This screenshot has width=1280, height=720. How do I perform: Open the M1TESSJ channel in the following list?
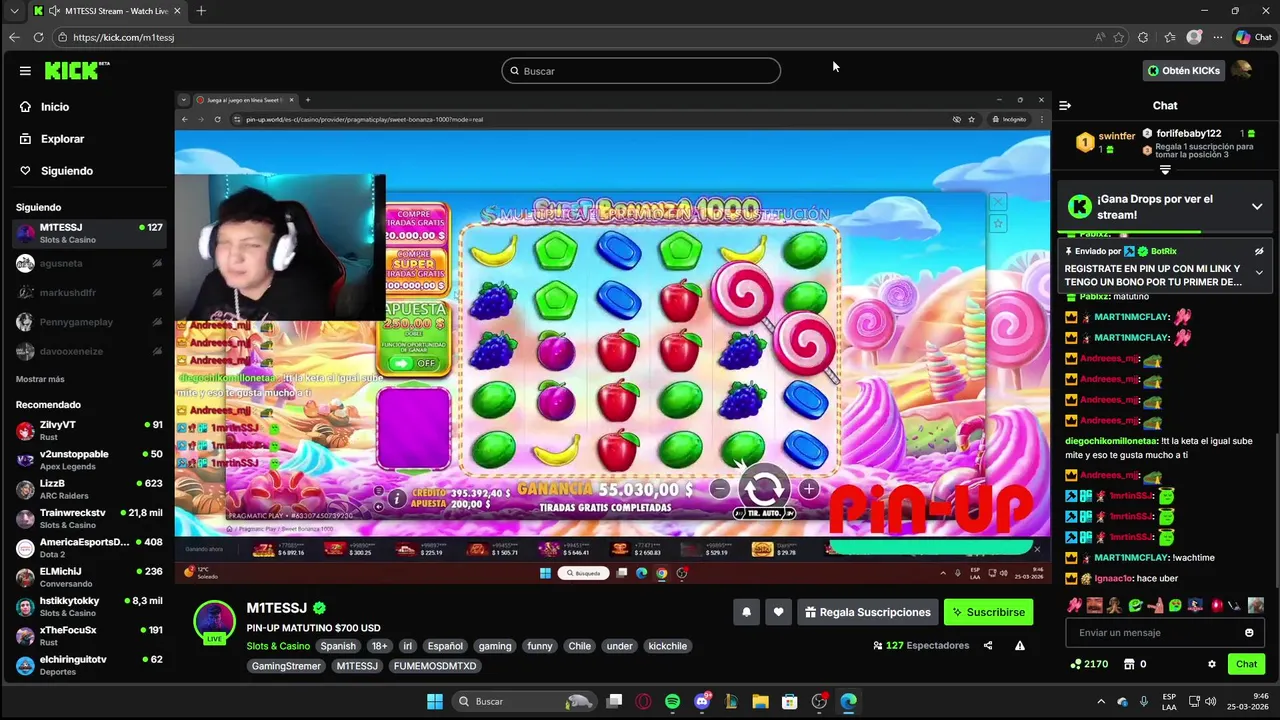(88, 233)
